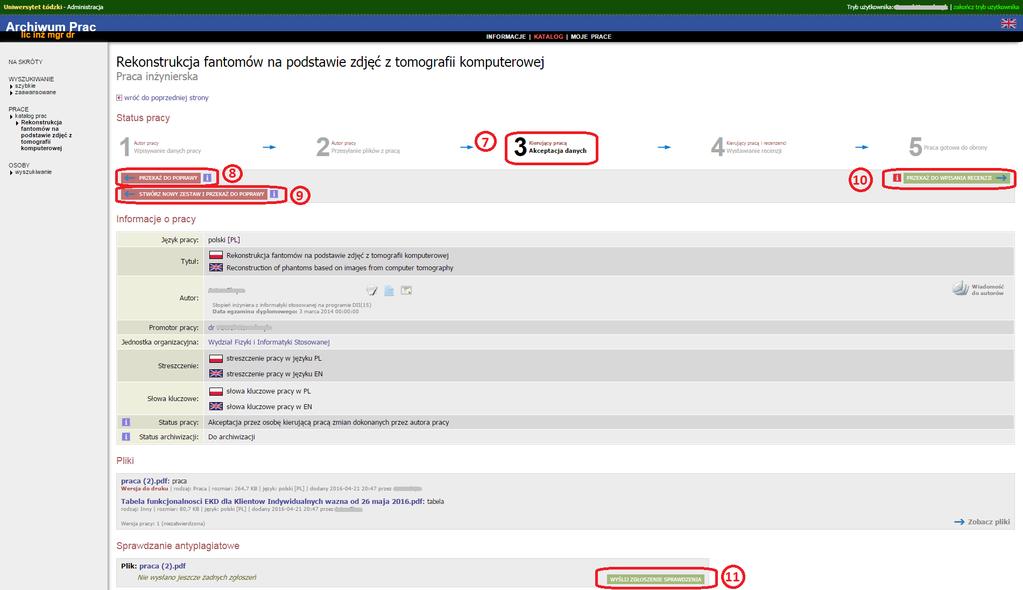This screenshot has width=1023, height=590.
Task: Click polski [PL] language value
Action: coord(224,240)
